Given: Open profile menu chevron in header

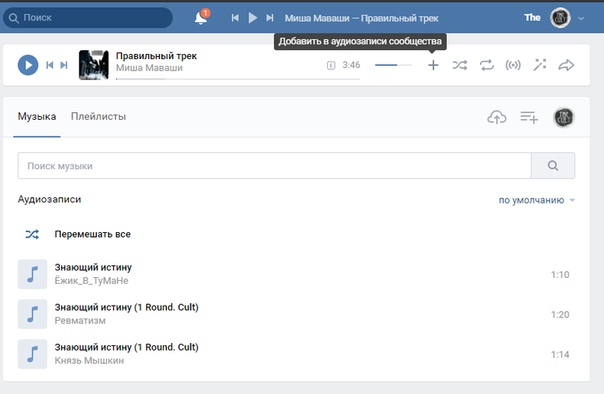Looking at the screenshot, I should (x=581, y=18).
